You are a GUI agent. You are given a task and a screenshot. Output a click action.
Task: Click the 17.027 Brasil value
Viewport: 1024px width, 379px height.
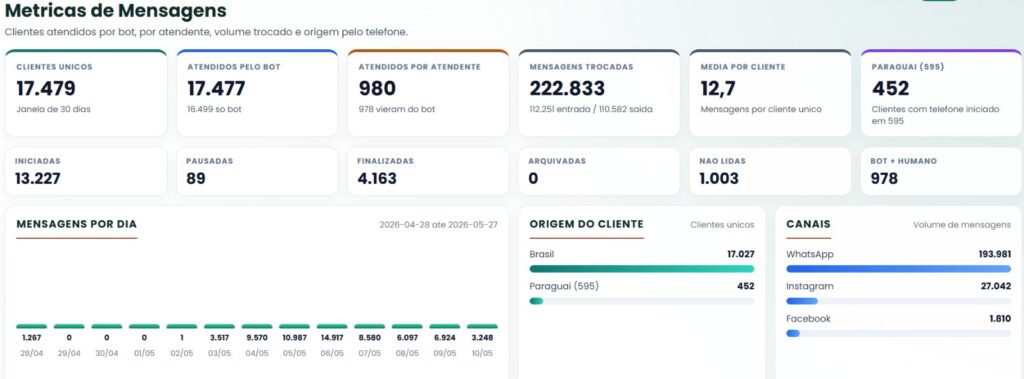(x=741, y=254)
